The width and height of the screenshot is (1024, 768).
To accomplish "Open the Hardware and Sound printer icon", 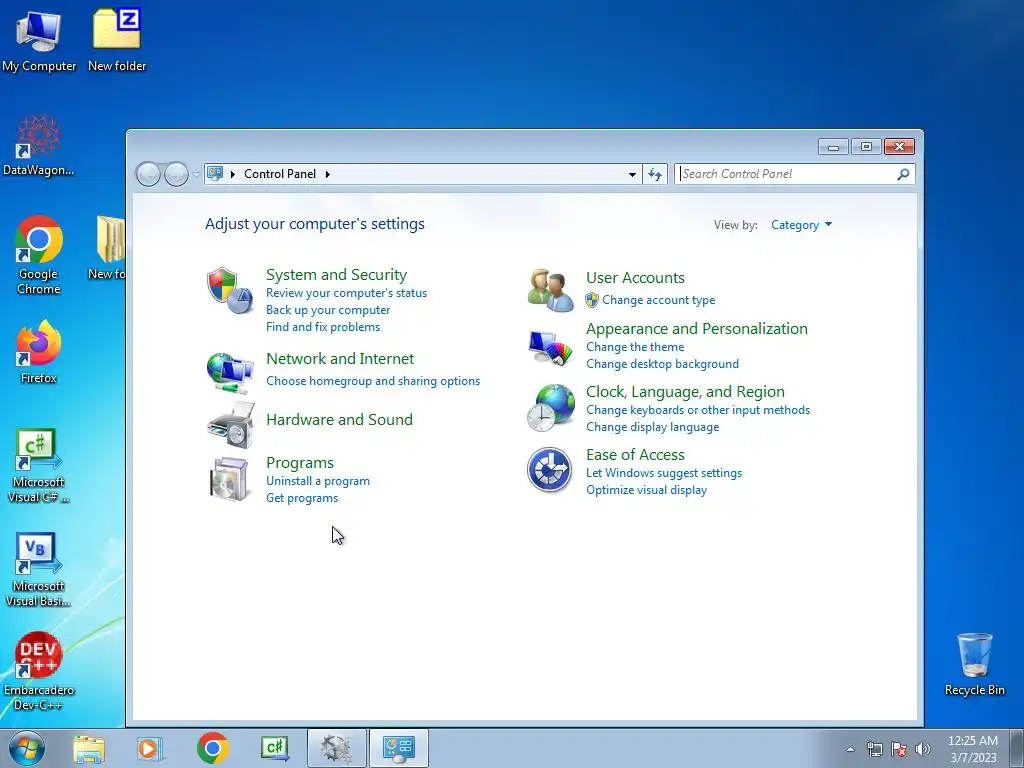I will point(230,424).
